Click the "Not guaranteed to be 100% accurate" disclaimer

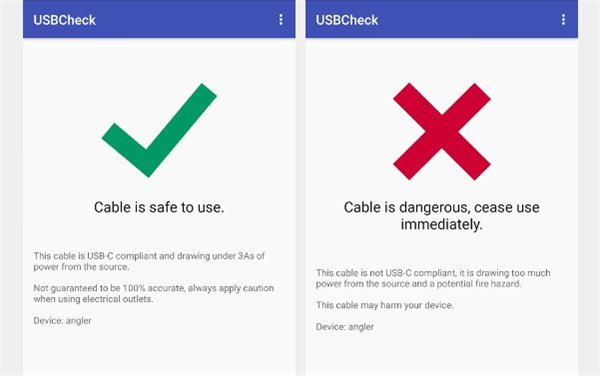pyautogui.click(x=153, y=293)
